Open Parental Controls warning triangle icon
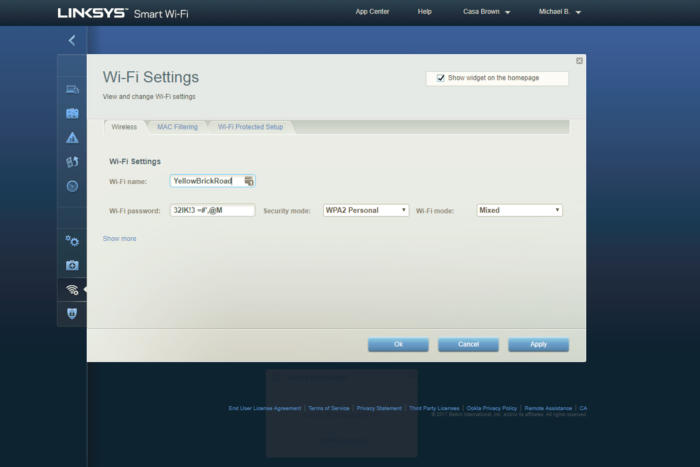700x467 pixels. [72, 138]
